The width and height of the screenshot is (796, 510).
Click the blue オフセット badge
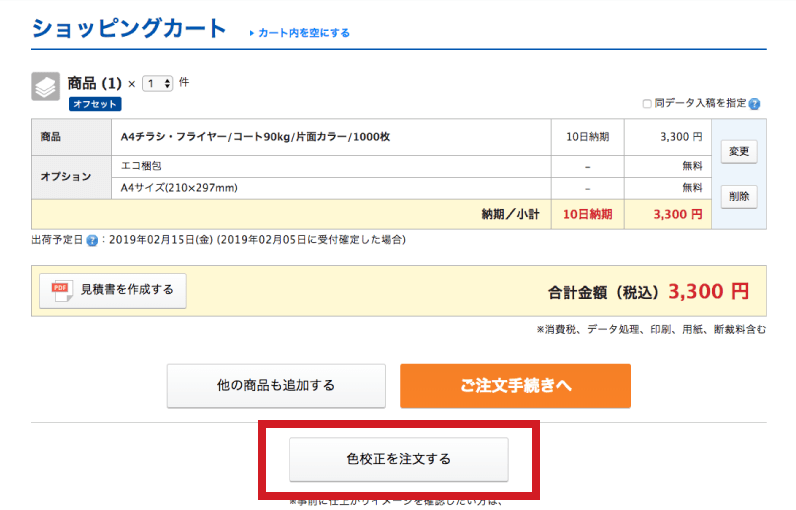click(x=95, y=104)
